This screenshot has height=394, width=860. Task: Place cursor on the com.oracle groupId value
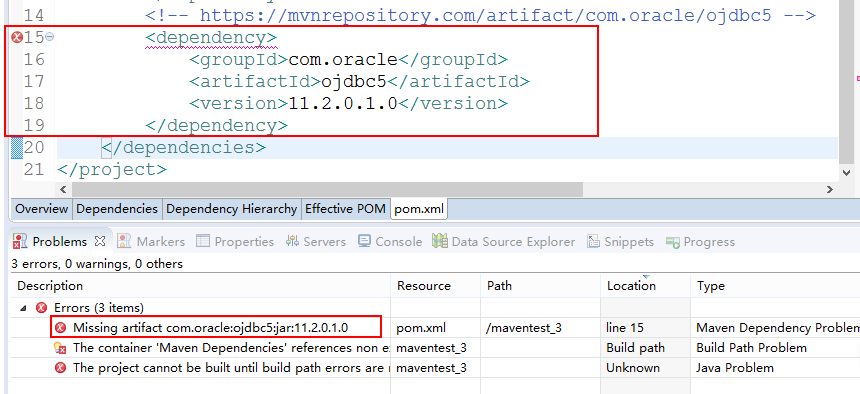[x=343, y=59]
